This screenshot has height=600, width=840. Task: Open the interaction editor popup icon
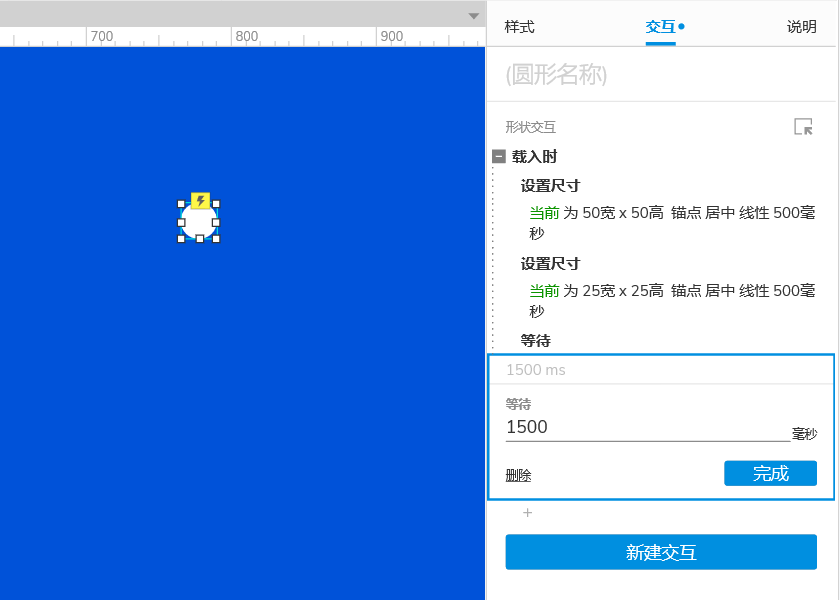point(803,127)
